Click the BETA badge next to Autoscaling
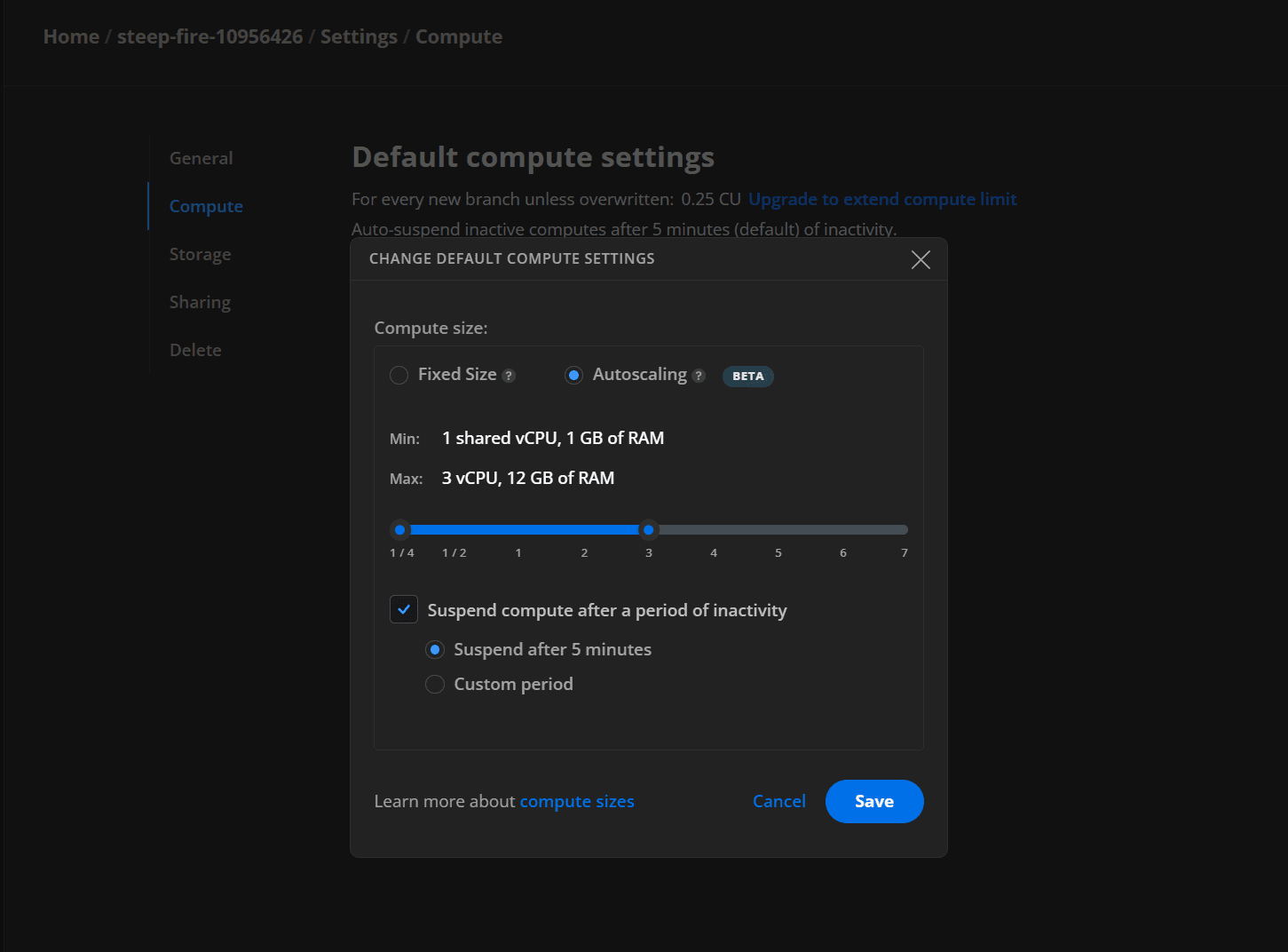 747,377
